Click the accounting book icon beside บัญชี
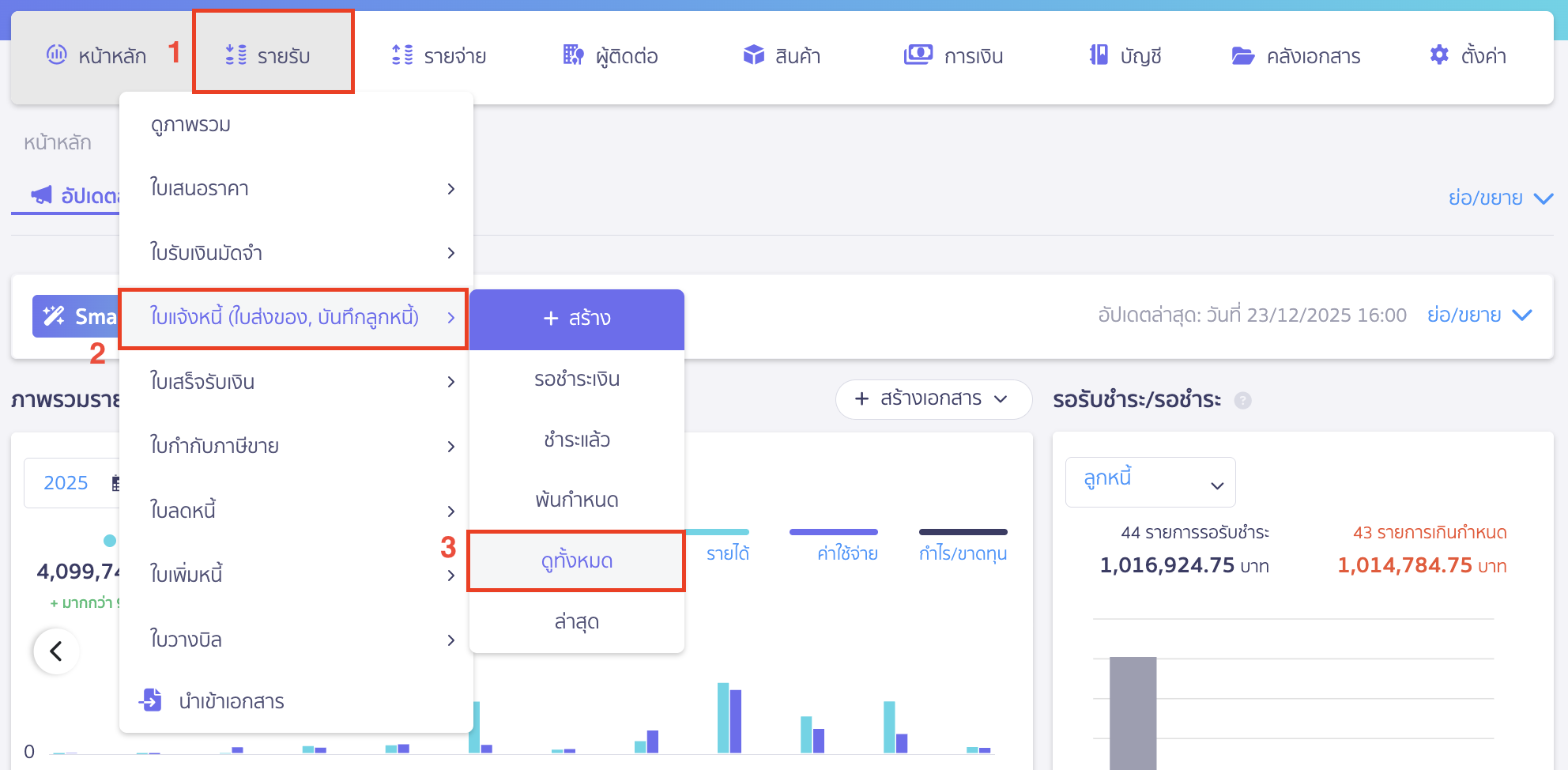1568x770 pixels. pos(1099,55)
